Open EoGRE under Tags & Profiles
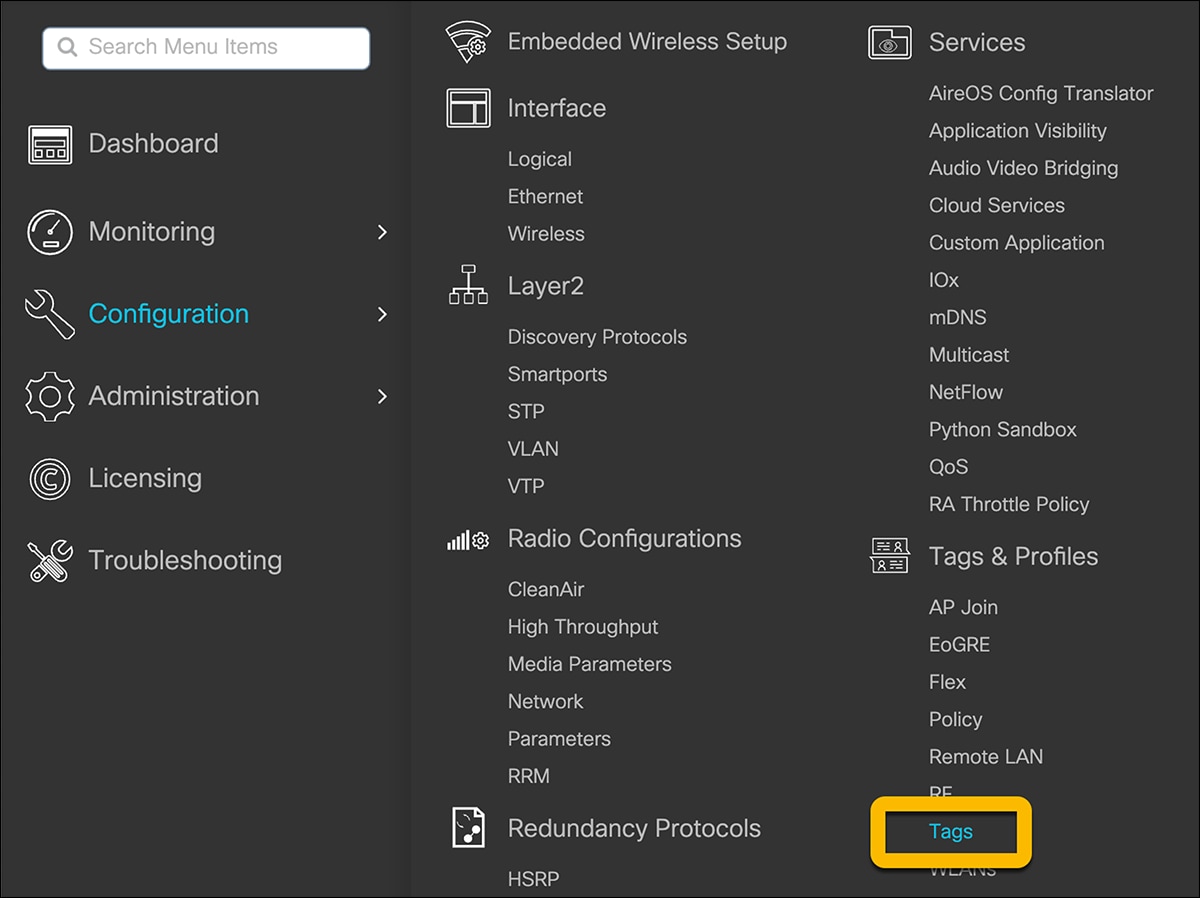This screenshot has height=898, width=1200. (959, 645)
